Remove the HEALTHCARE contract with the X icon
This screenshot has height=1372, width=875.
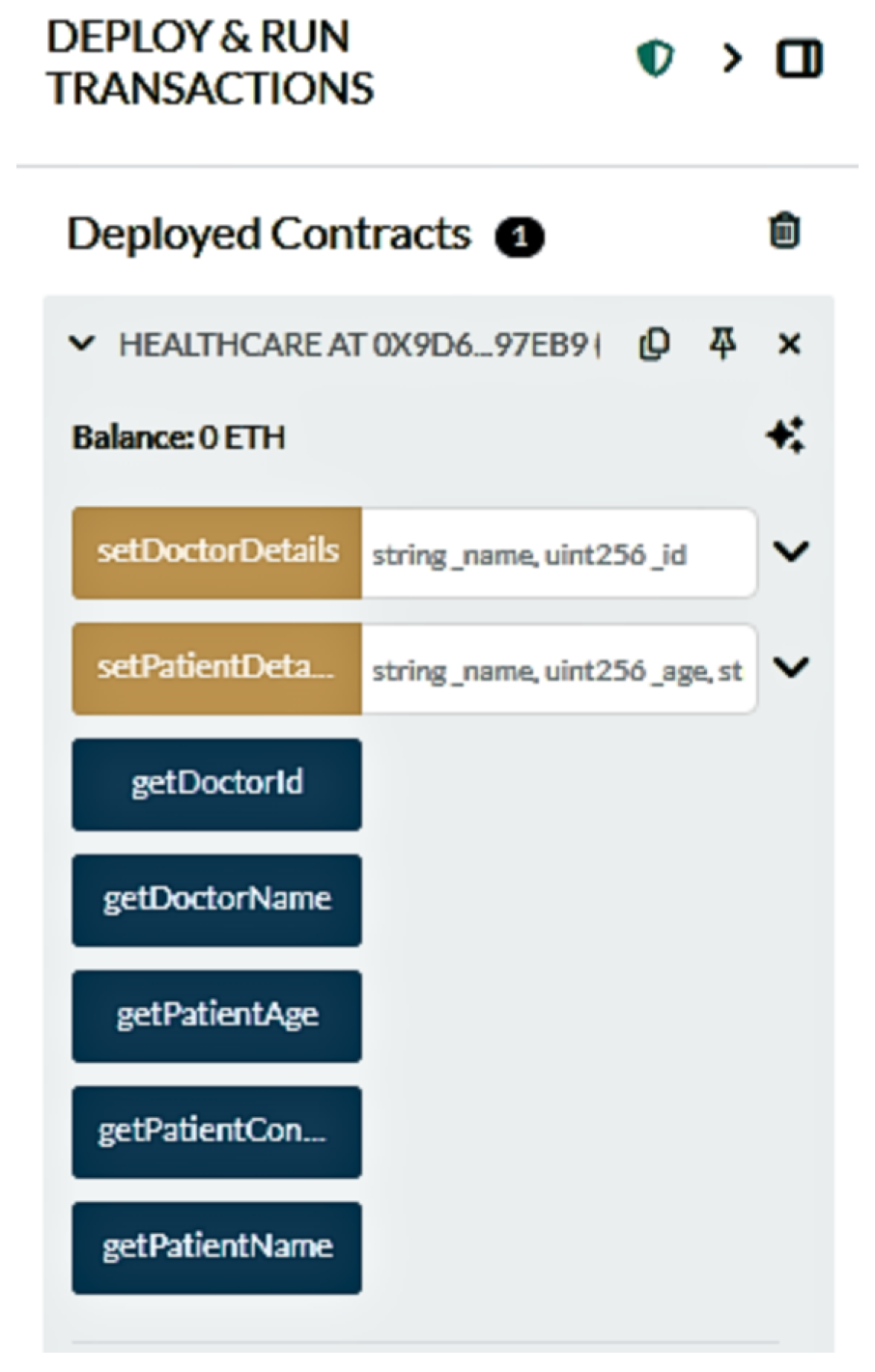[x=789, y=344]
